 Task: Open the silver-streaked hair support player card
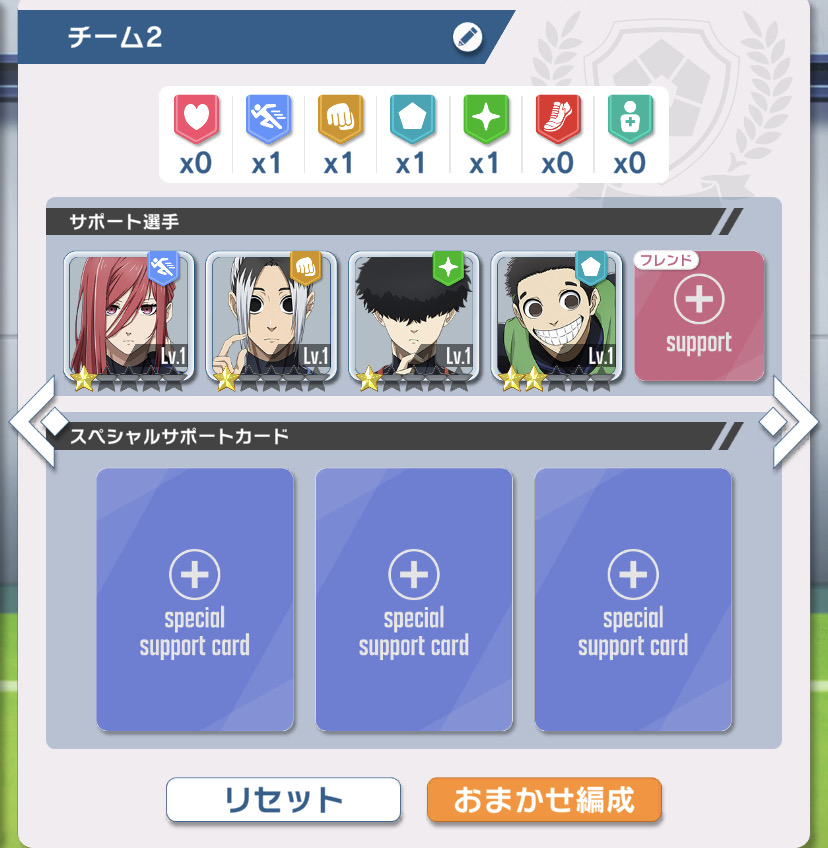point(271,317)
